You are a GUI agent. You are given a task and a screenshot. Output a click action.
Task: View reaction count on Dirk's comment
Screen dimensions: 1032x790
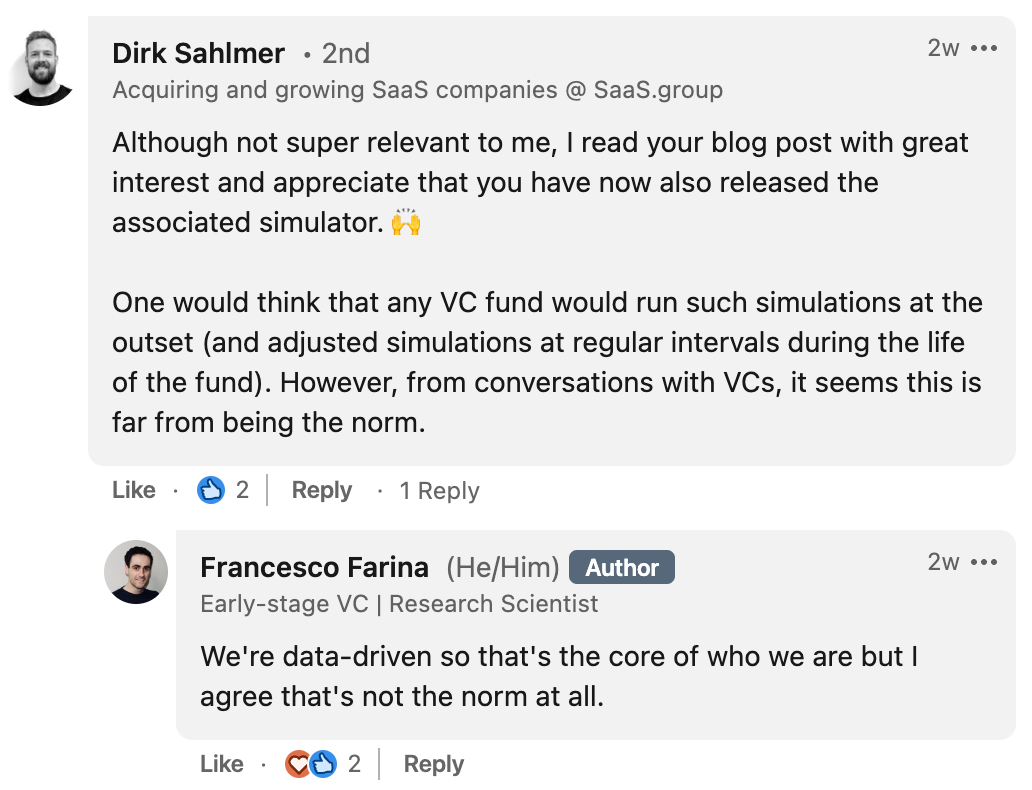click(x=242, y=490)
